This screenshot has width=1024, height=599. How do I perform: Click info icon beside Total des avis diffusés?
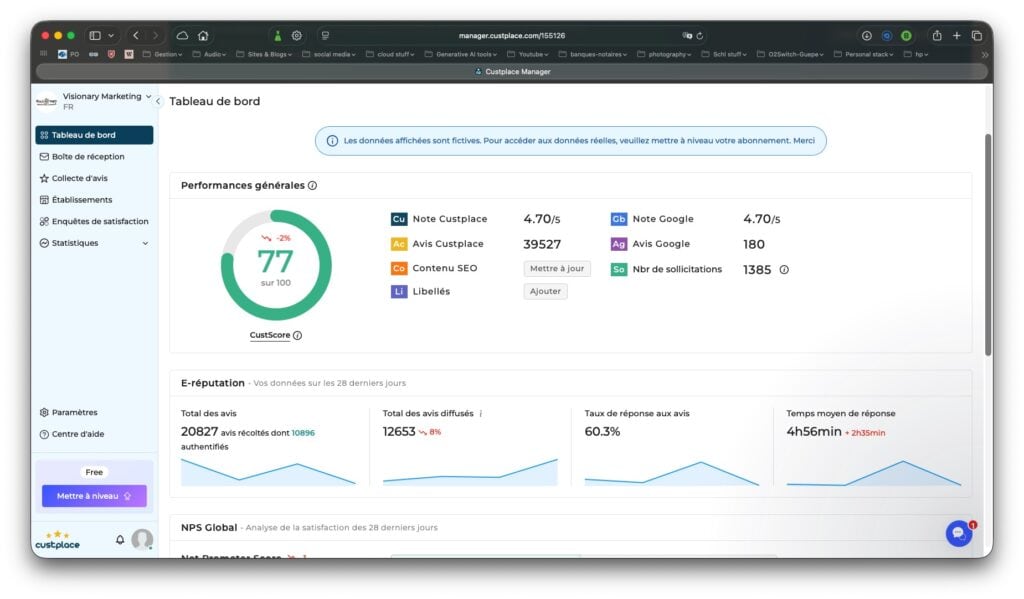pos(481,413)
